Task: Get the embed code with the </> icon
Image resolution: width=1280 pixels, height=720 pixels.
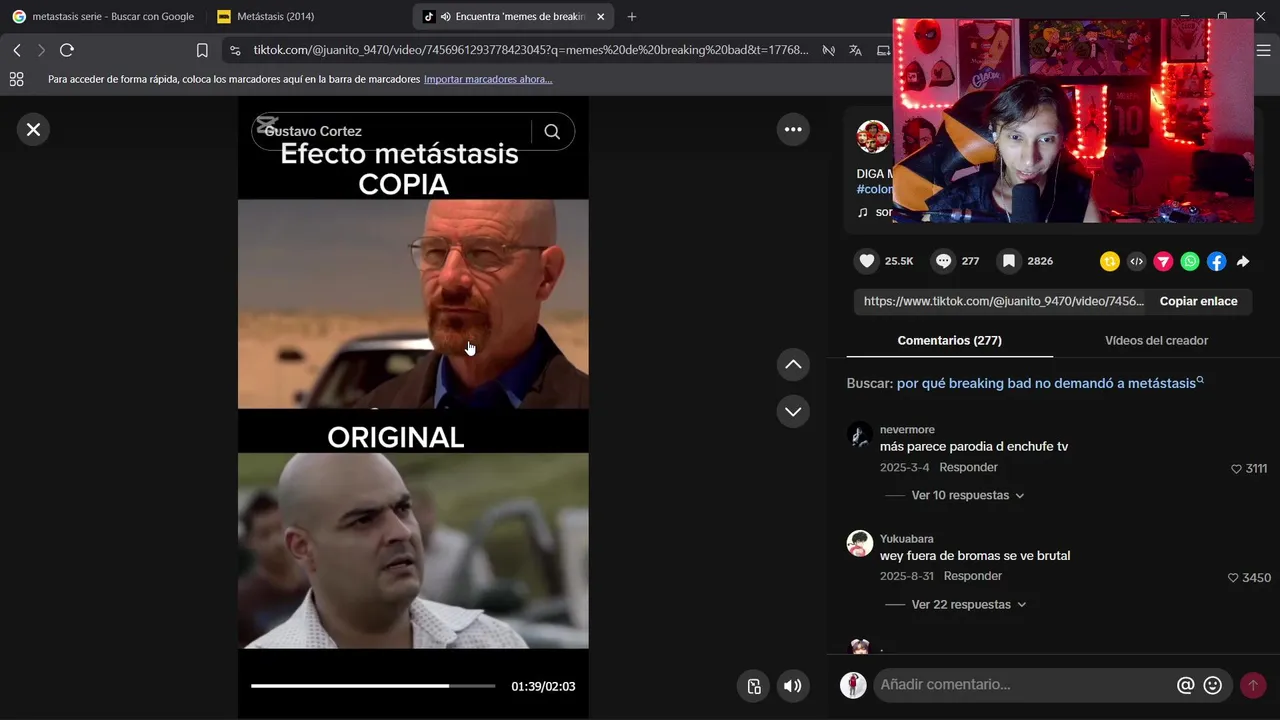Action: coord(1136,261)
